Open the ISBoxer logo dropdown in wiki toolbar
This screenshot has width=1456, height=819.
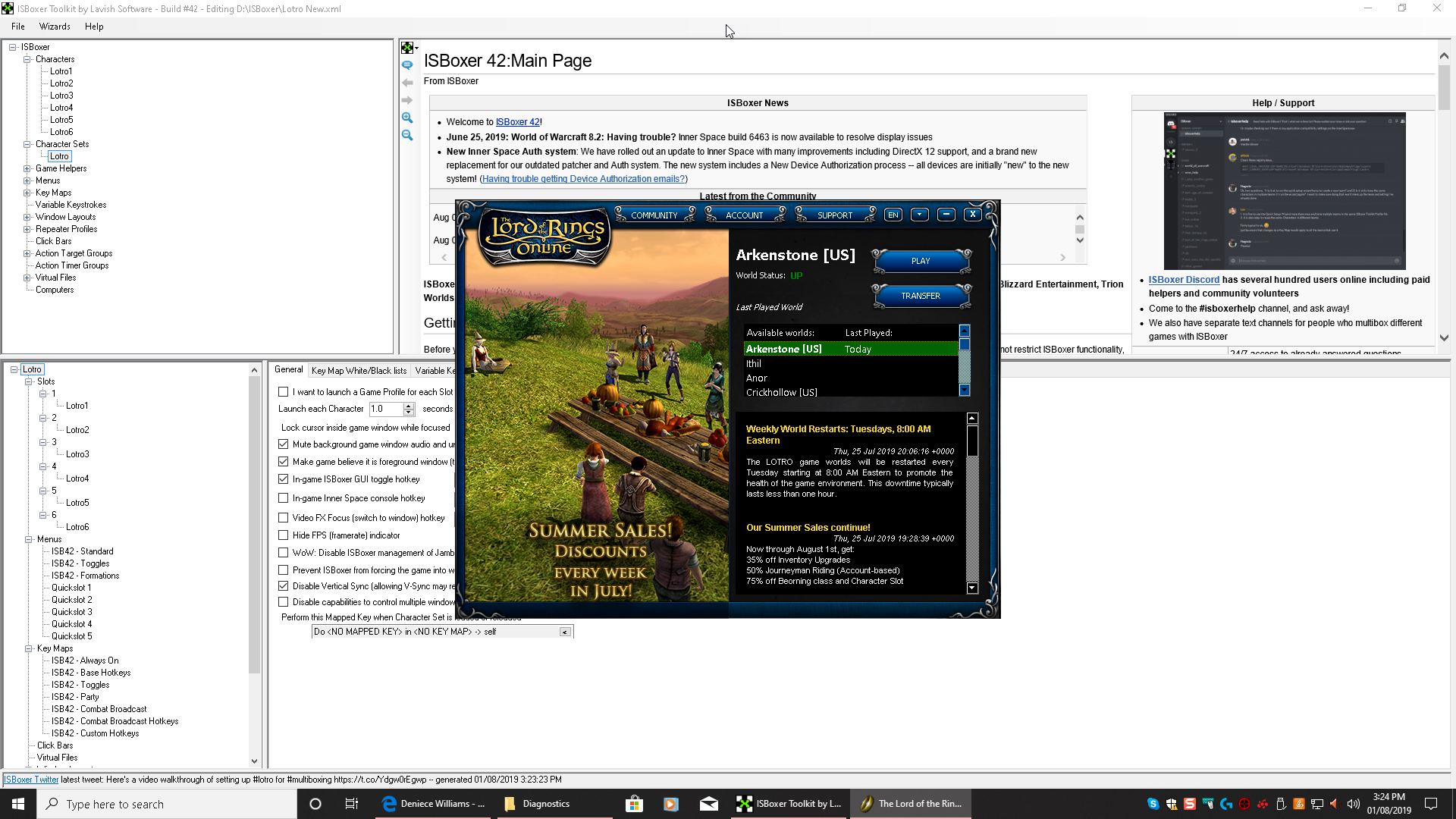(409, 48)
